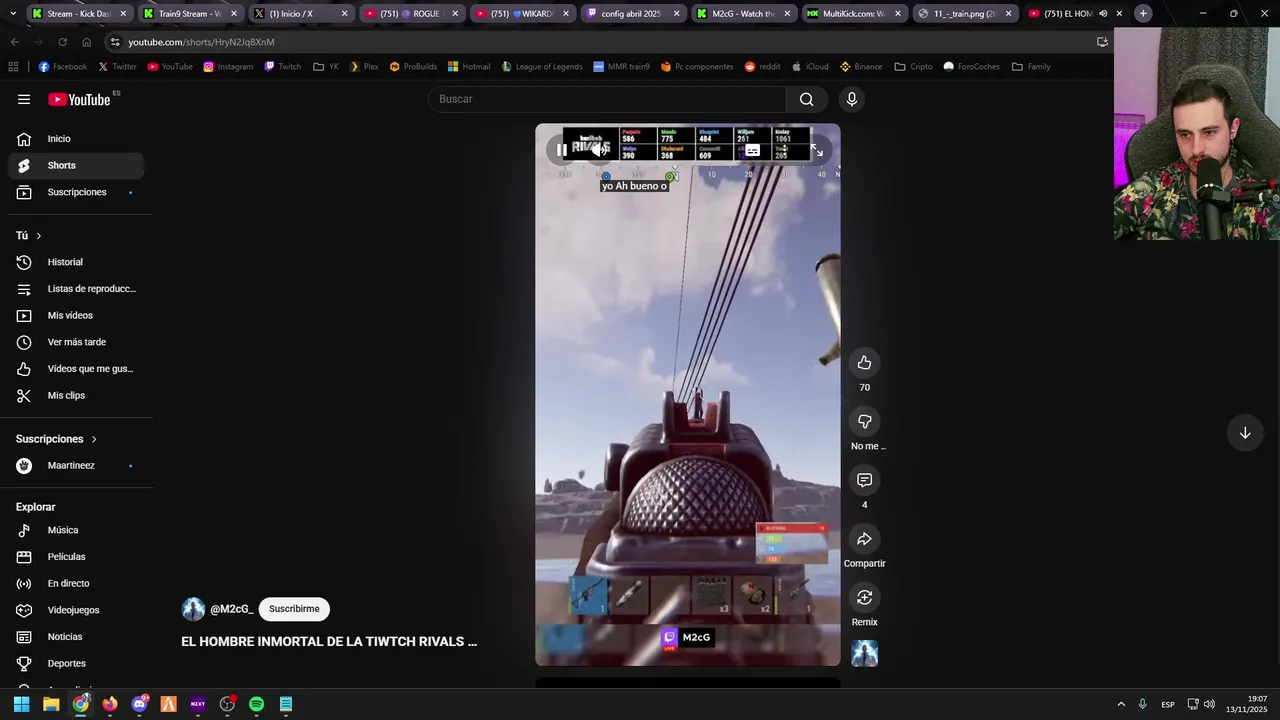Start voice search with microphone
The image size is (1280, 720).
852,99
